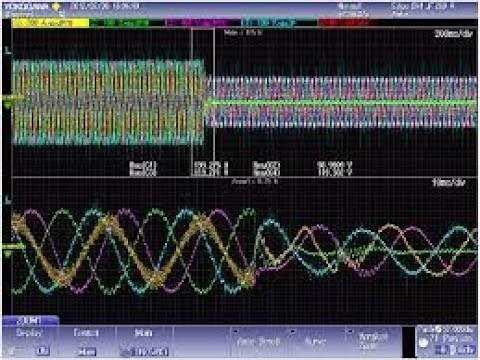Select the Vertical Zoom soft key

(373, 342)
